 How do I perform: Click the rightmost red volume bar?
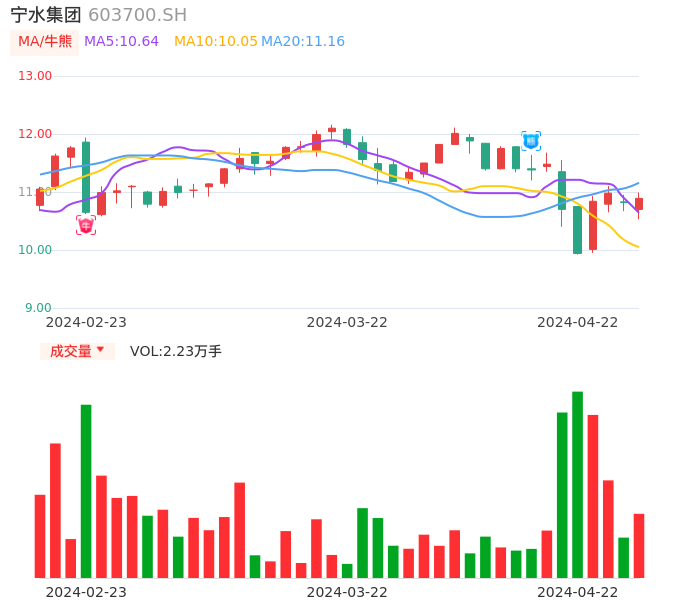coord(639,546)
